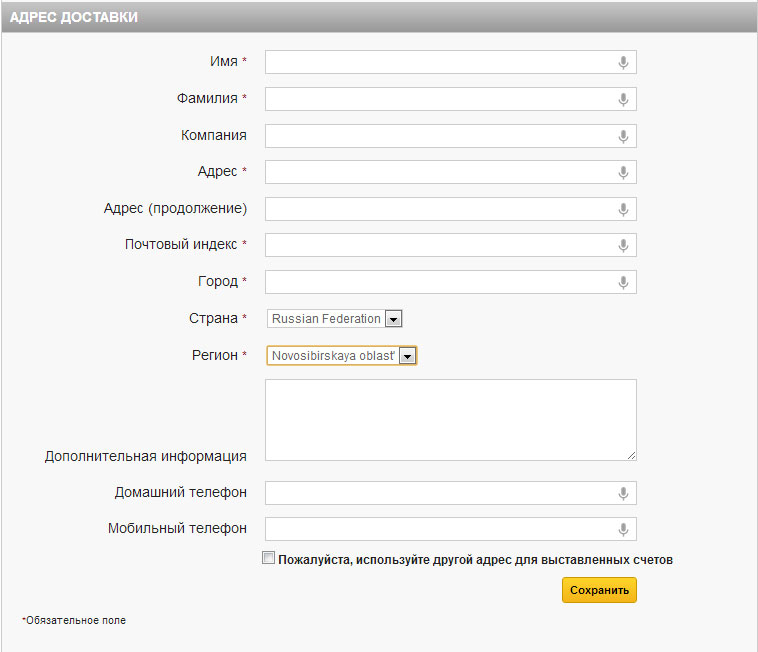
Task: Click microphone icon in Город field
Action: (623, 282)
